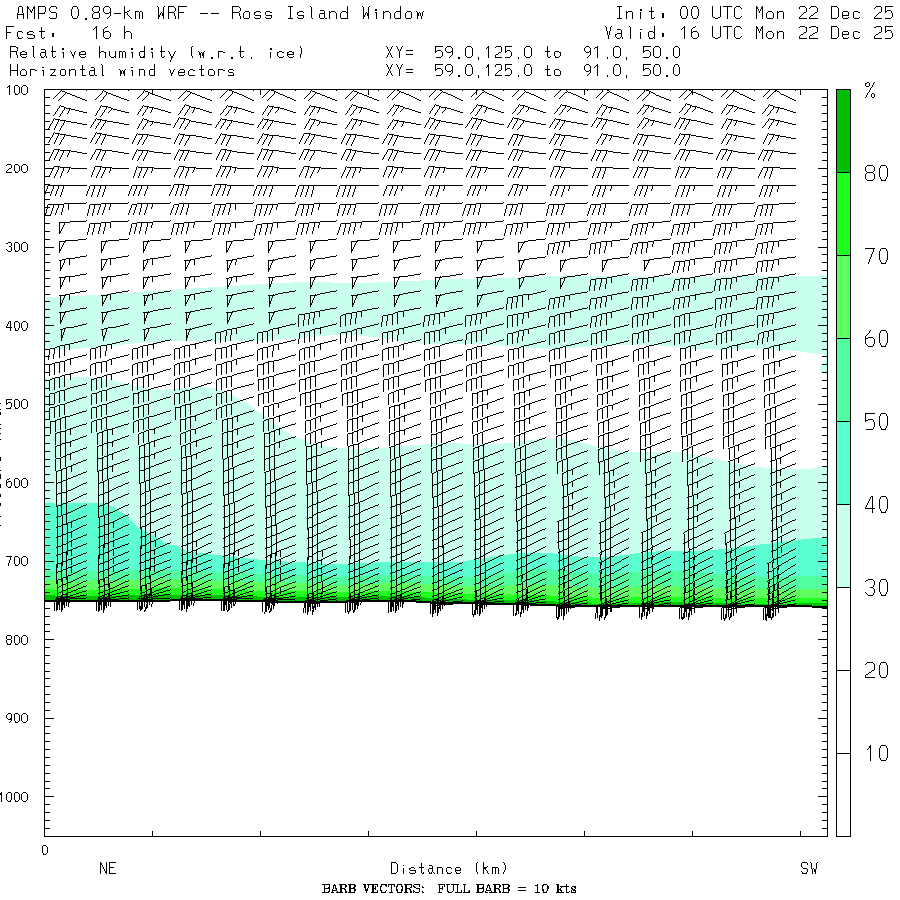900x900 pixels.
Task: Click the XY coordinates beside Horizontal wind vectors line
Action: [533, 71]
